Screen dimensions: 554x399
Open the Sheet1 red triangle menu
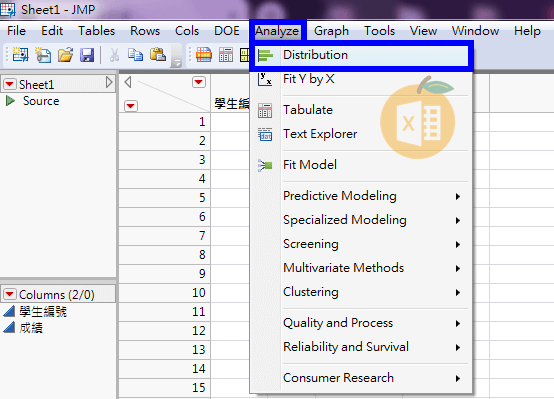click(x=10, y=84)
